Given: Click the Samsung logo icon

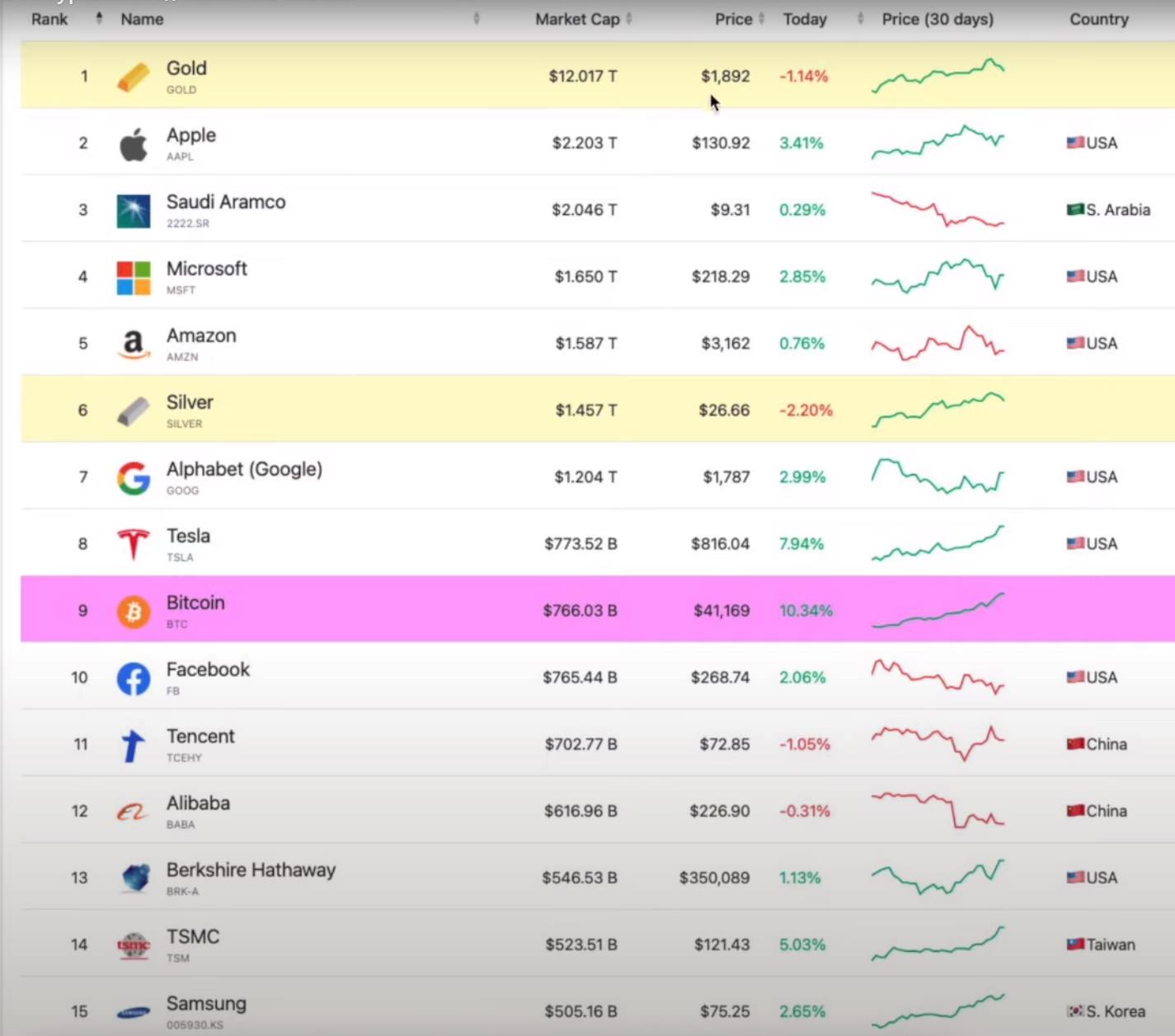Looking at the screenshot, I should (x=133, y=1013).
